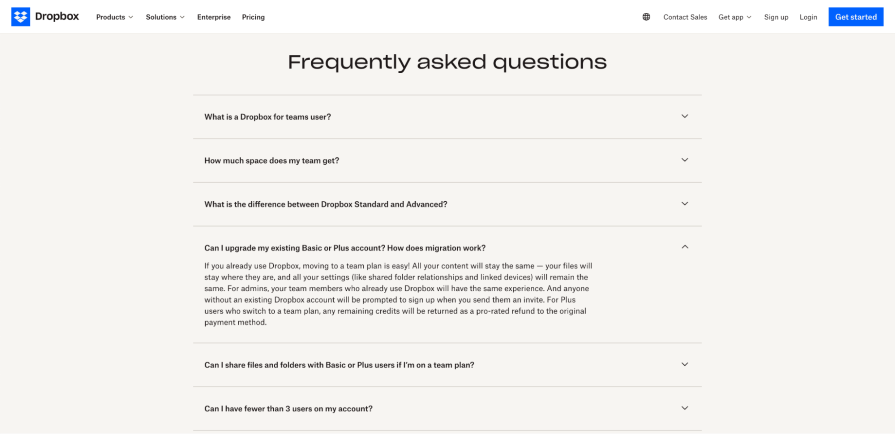The image size is (895, 434).
Task: Open the Products dropdown menu
Action: (114, 17)
